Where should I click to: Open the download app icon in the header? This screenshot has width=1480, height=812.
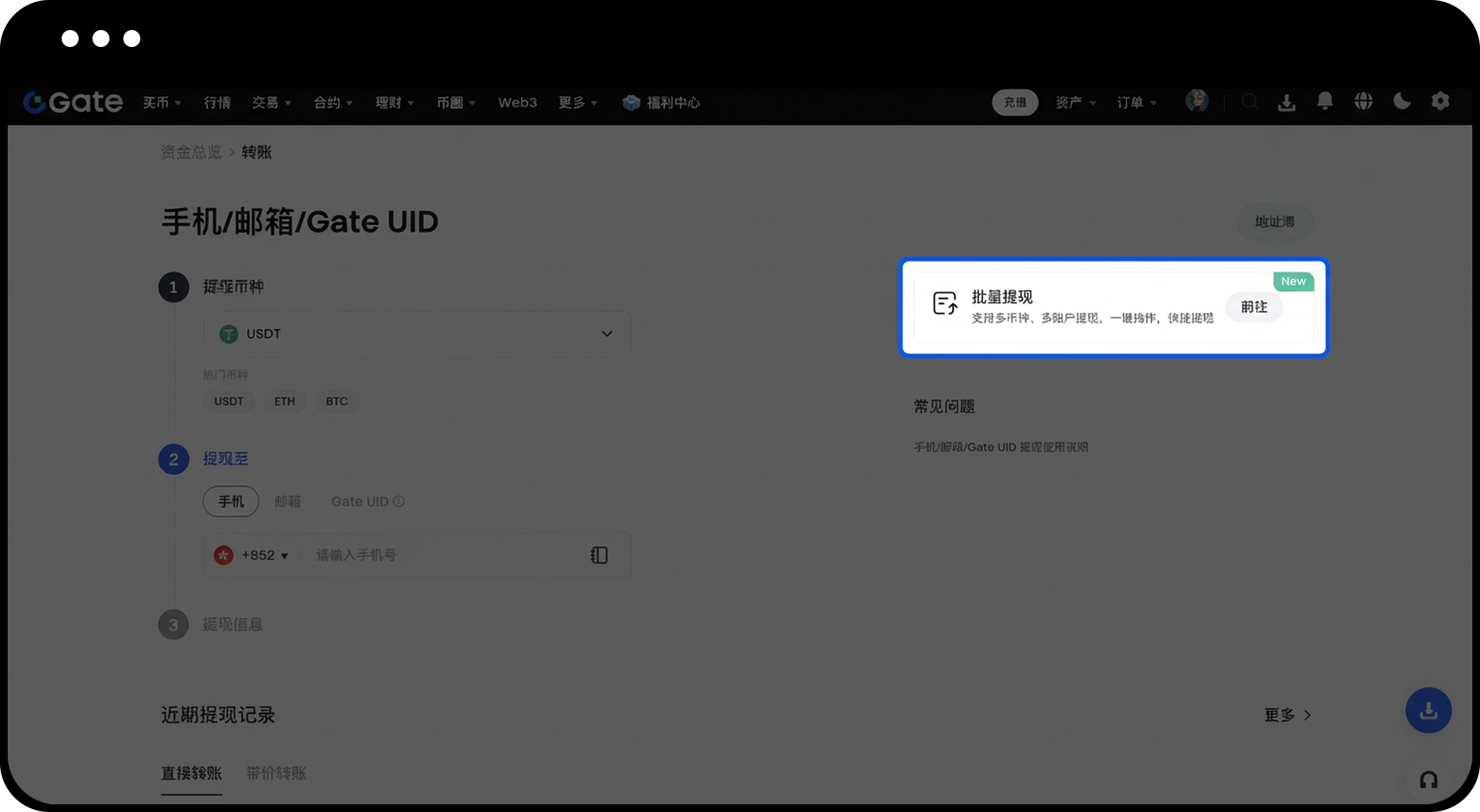click(x=1287, y=102)
